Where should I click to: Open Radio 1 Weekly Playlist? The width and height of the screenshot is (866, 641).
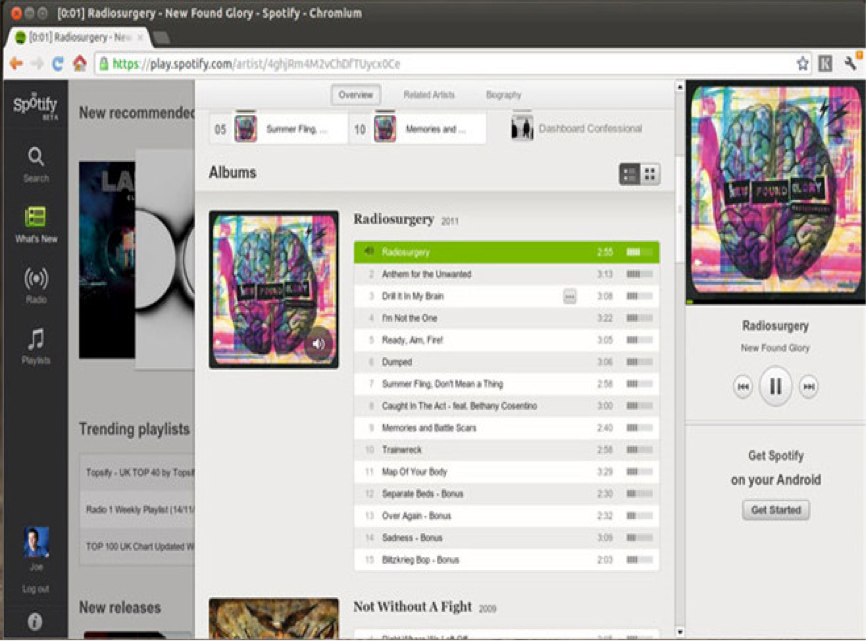point(138,510)
